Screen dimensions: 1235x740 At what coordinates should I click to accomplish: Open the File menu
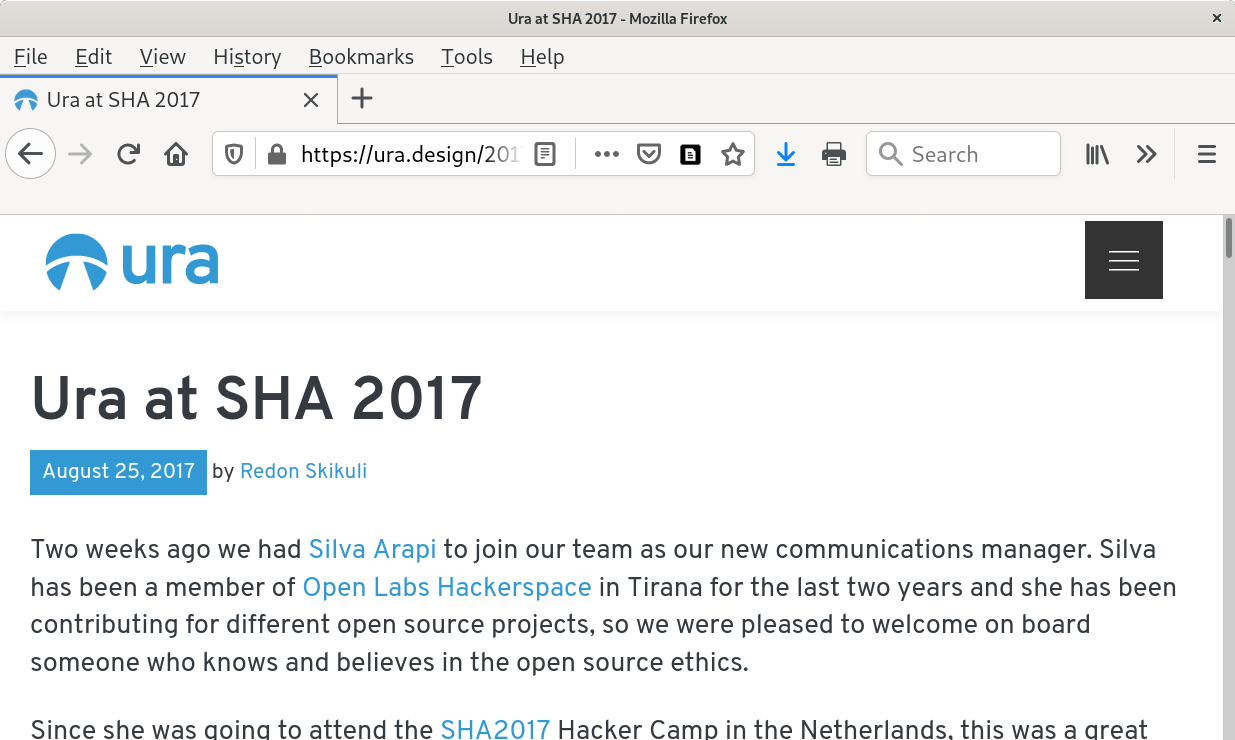tap(31, 57)
